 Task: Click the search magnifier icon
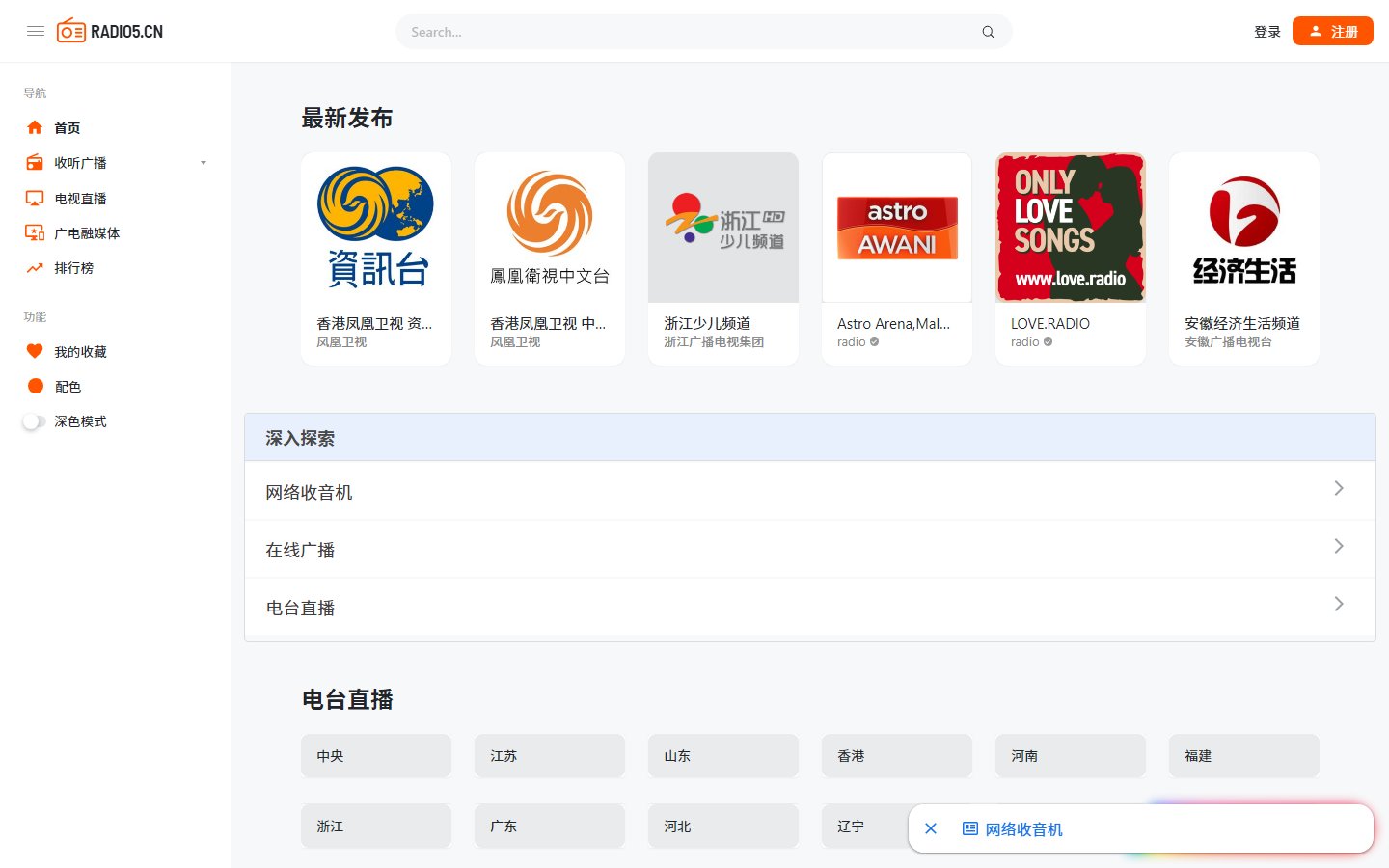point(988,32)
